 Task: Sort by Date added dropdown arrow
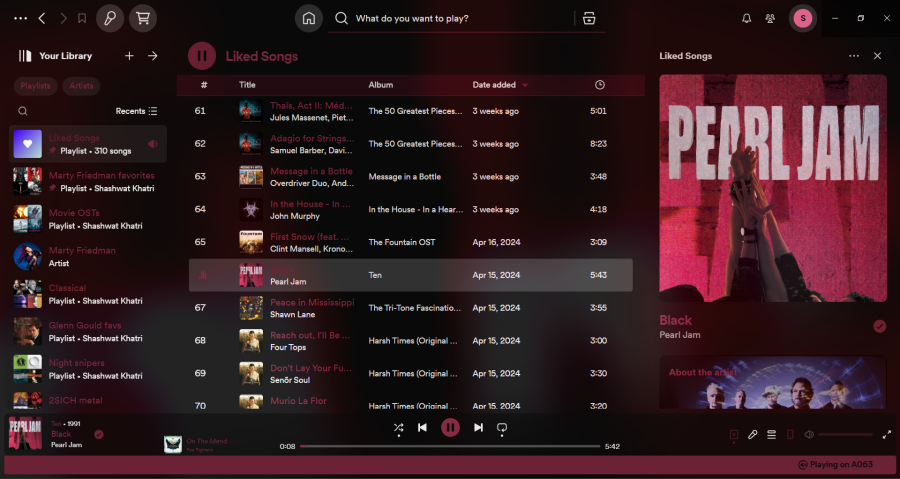coord(525,85)
